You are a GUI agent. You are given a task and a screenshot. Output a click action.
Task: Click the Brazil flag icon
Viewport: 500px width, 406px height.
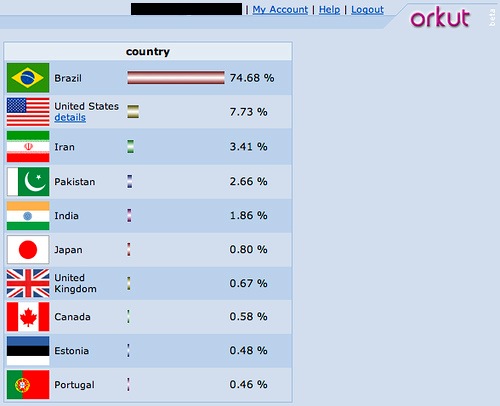(x=28, y=78)
